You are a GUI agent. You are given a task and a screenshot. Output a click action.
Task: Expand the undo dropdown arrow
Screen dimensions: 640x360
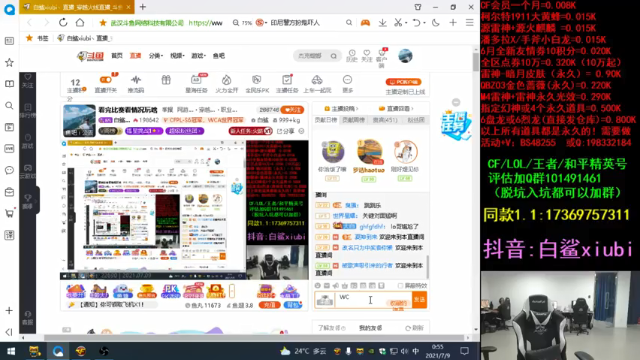point(423,23)
